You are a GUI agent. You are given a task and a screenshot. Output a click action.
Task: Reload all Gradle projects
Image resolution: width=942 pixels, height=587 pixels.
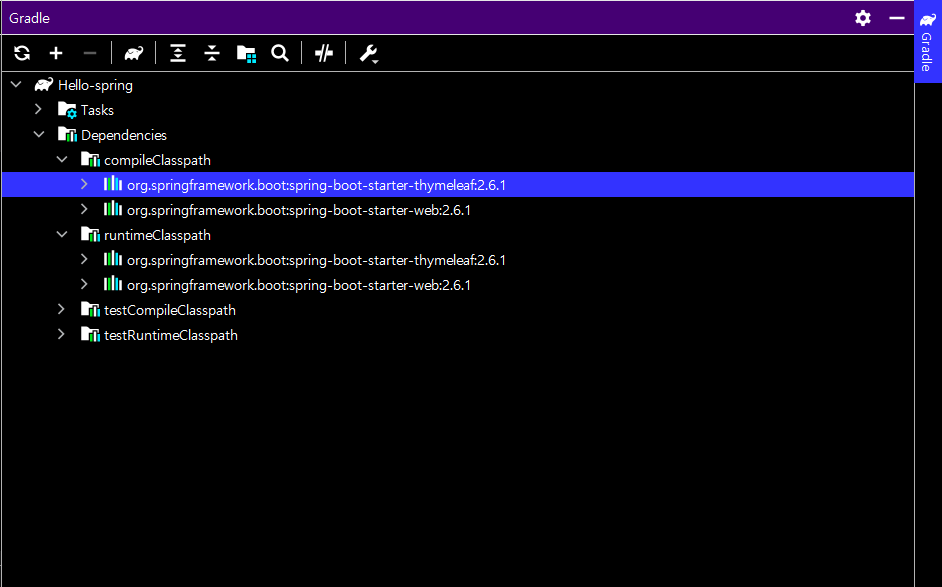[x=22, y=53]
